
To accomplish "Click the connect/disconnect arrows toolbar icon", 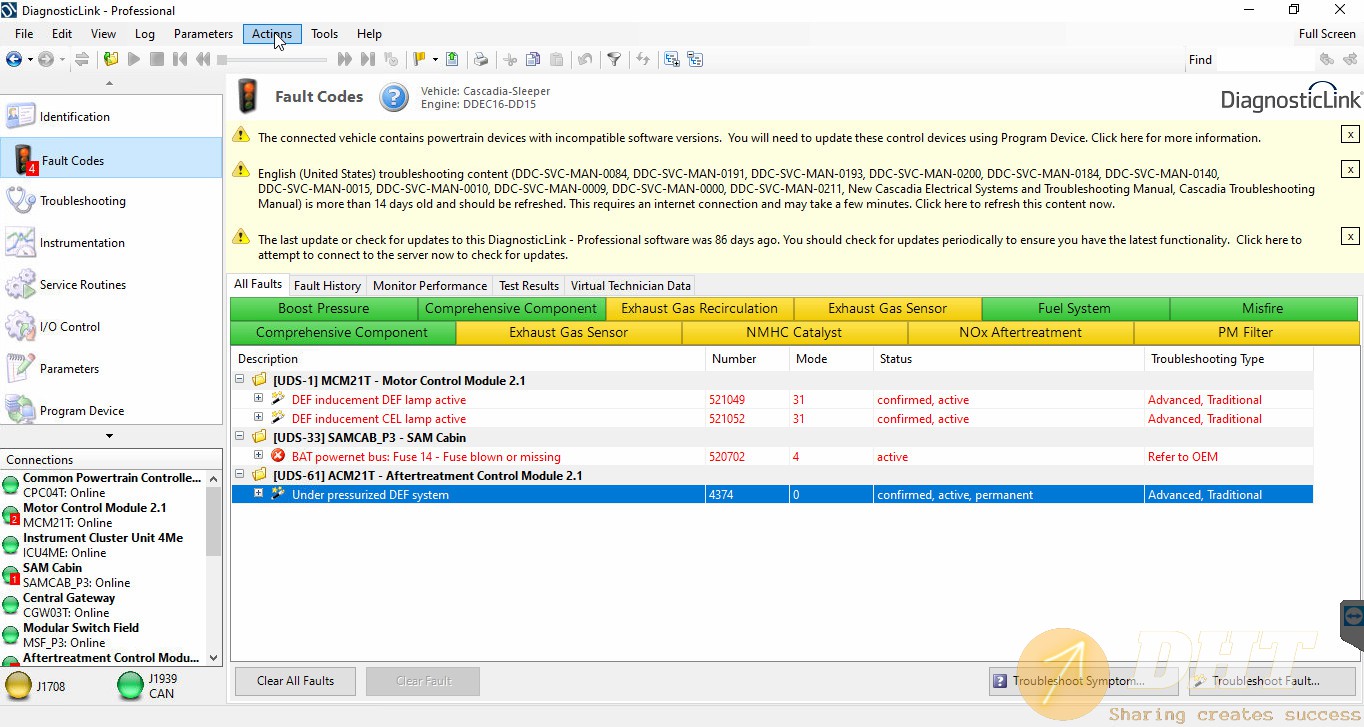I will pos(82,60).
